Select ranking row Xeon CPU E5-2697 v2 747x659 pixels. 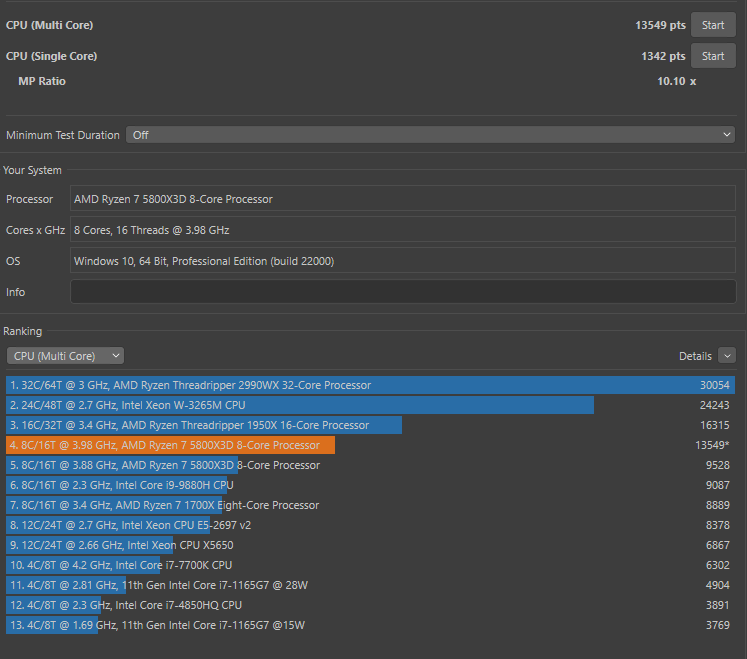tap(370, 525)
